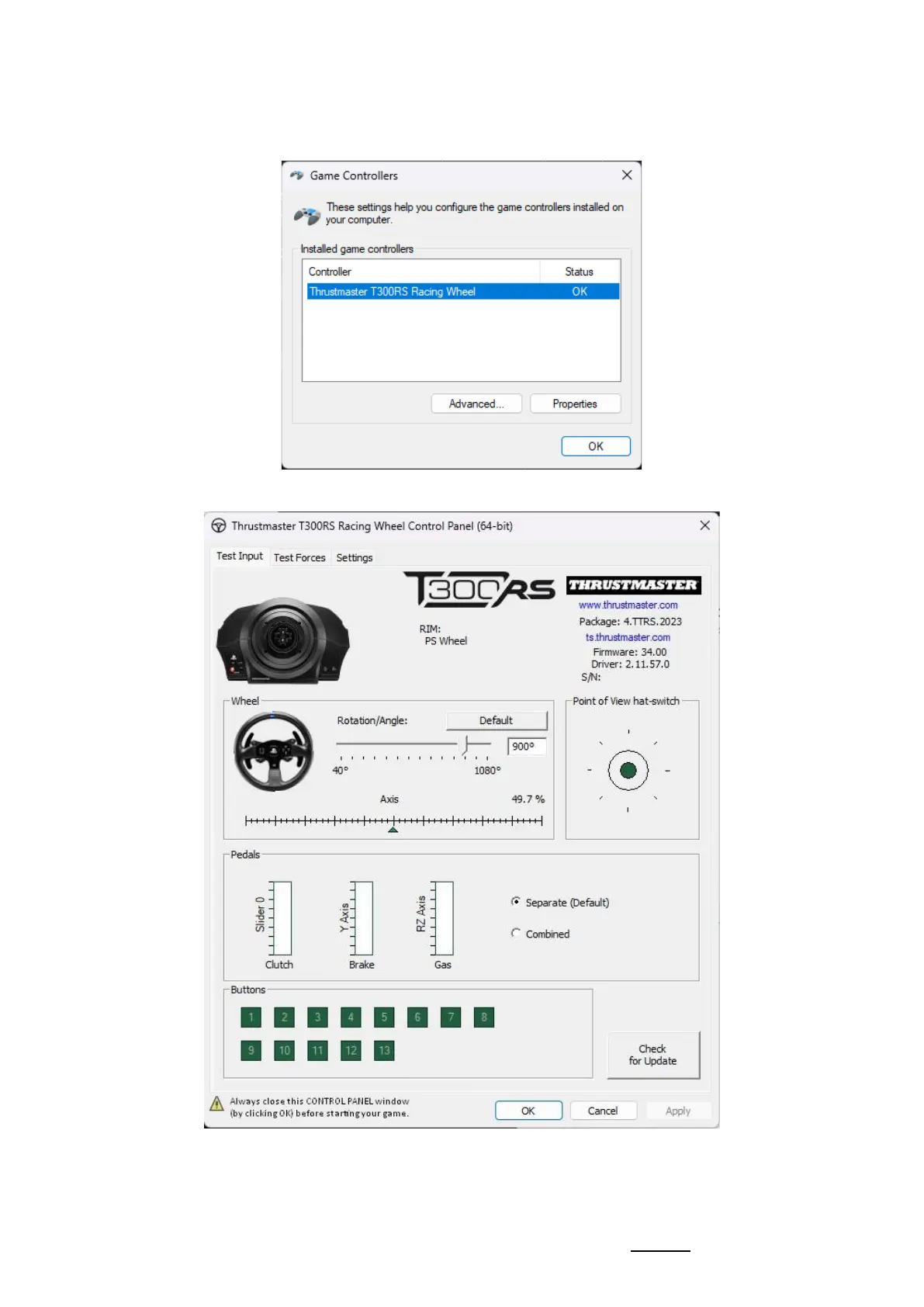Click OK in the Game Controllers window
924x1307 pixels.
tap(596, 446)
